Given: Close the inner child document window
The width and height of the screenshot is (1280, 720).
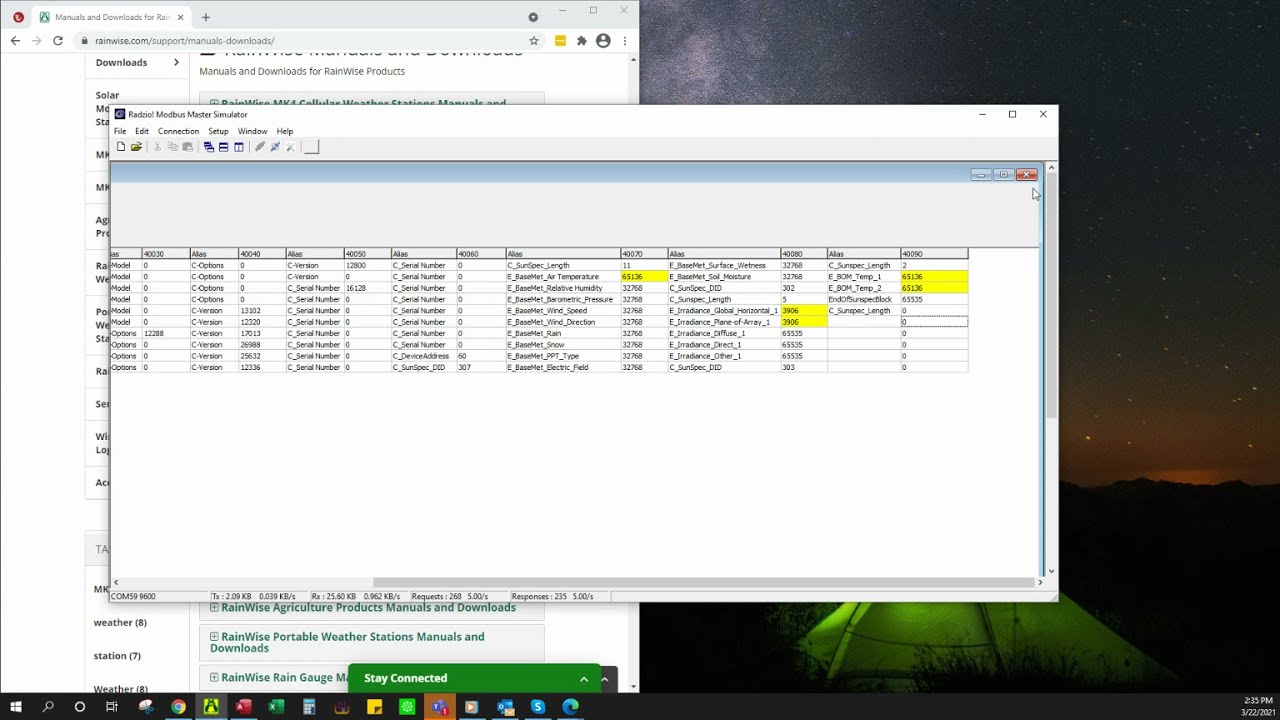Looking at the screenshot, I should point(1026,175).
